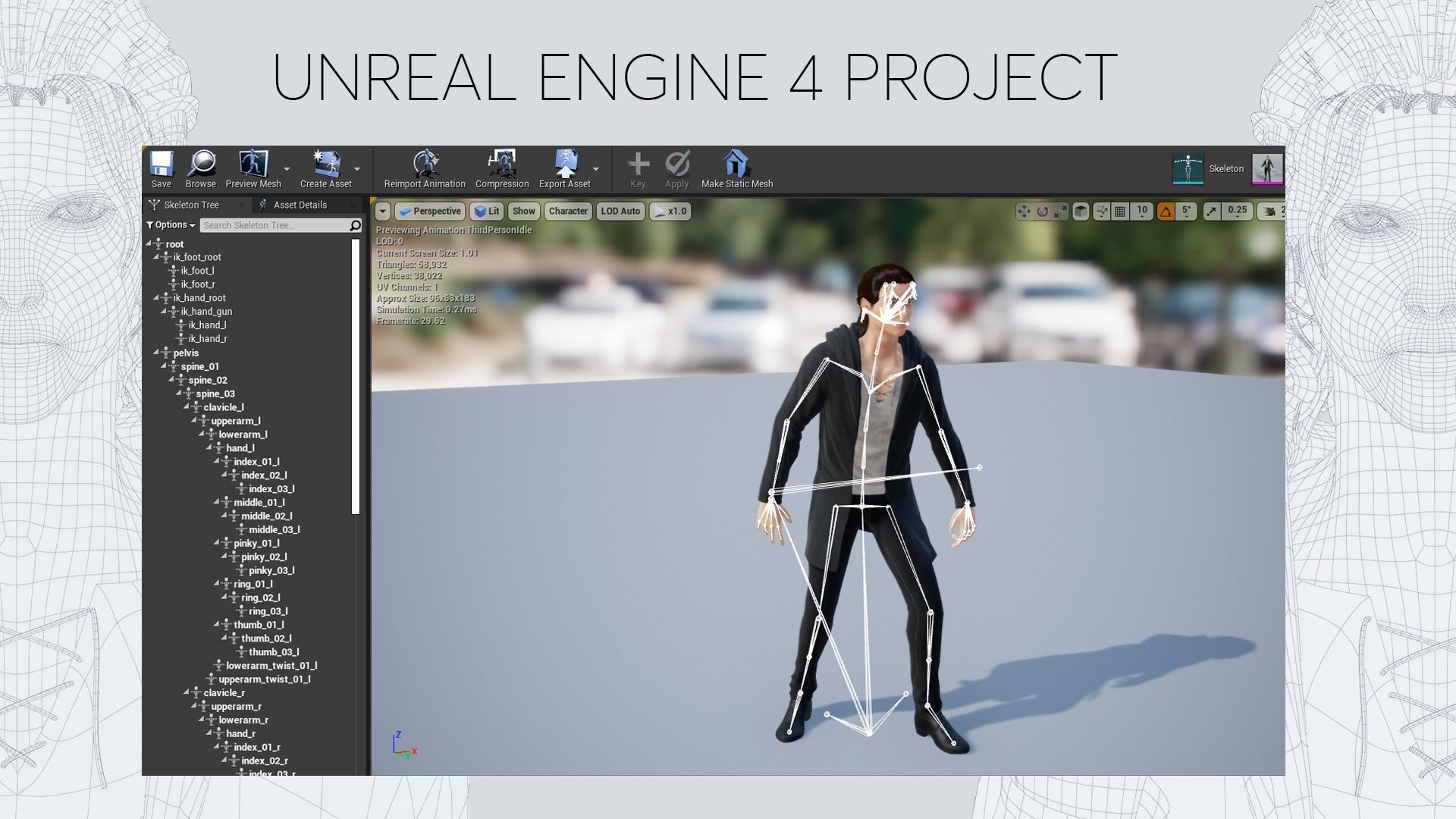Select the translate gizmo tool
Viewport: 1456px width, 819px height.
pyautogui.click(x=1024, y=212)
